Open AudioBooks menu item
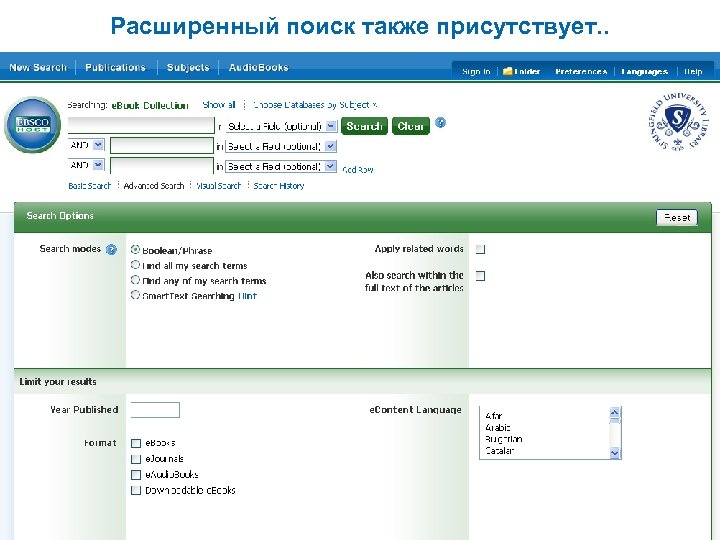Image resolution: width=720 pixels, height=540 pixels. (259, 68)
